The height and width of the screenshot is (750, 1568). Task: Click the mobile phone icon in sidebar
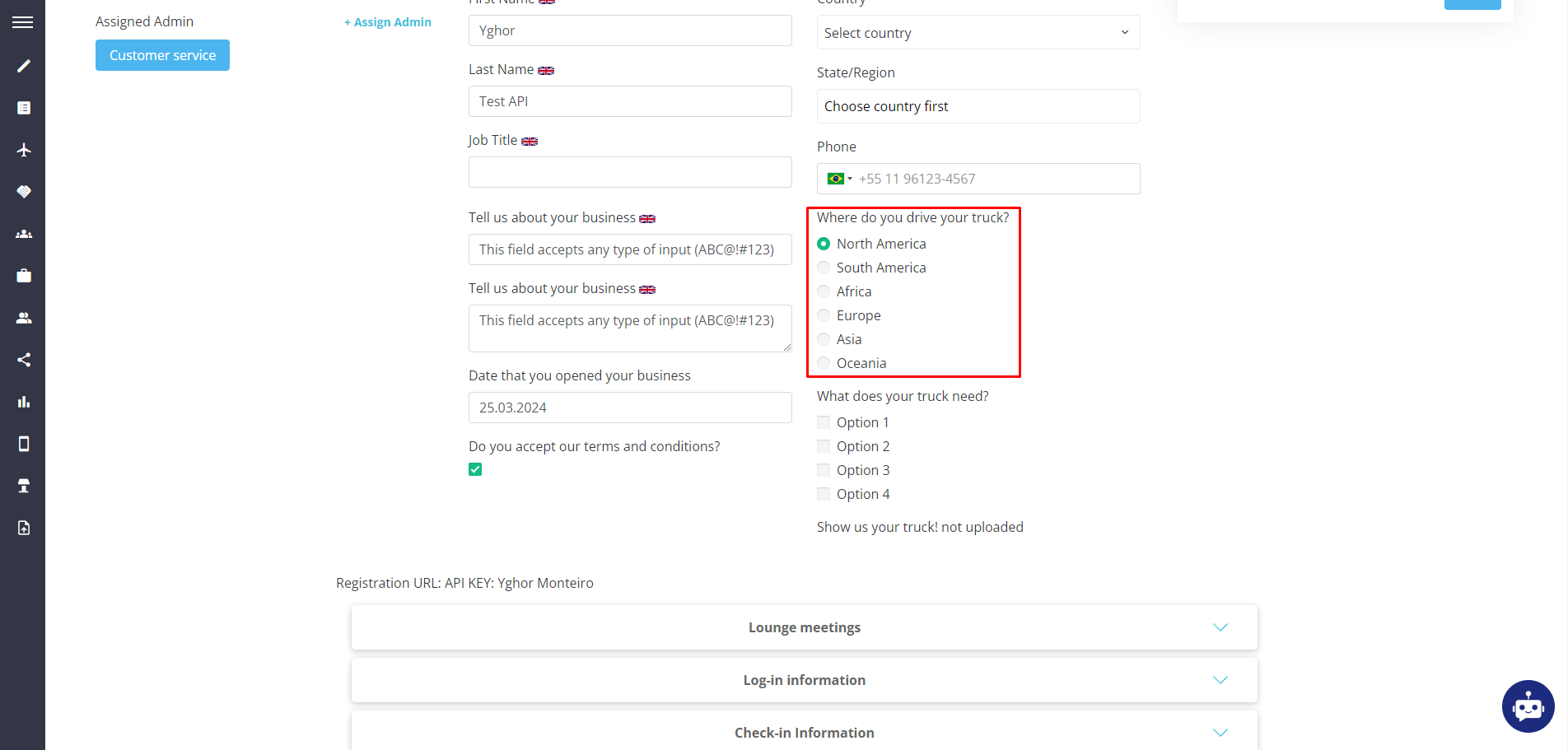pyautogui.click(x=24, y=444)
